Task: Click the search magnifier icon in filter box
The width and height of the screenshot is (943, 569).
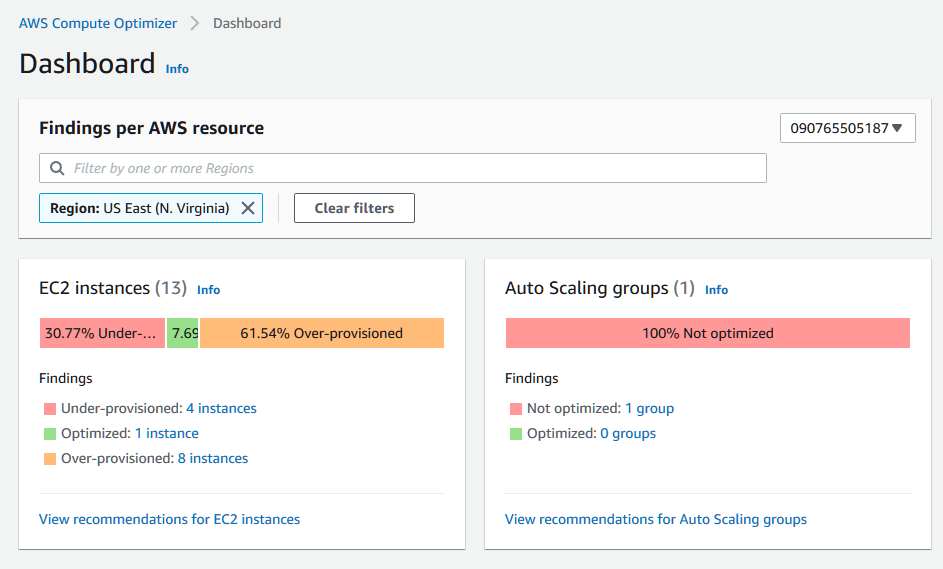Action: click(56, 168)
